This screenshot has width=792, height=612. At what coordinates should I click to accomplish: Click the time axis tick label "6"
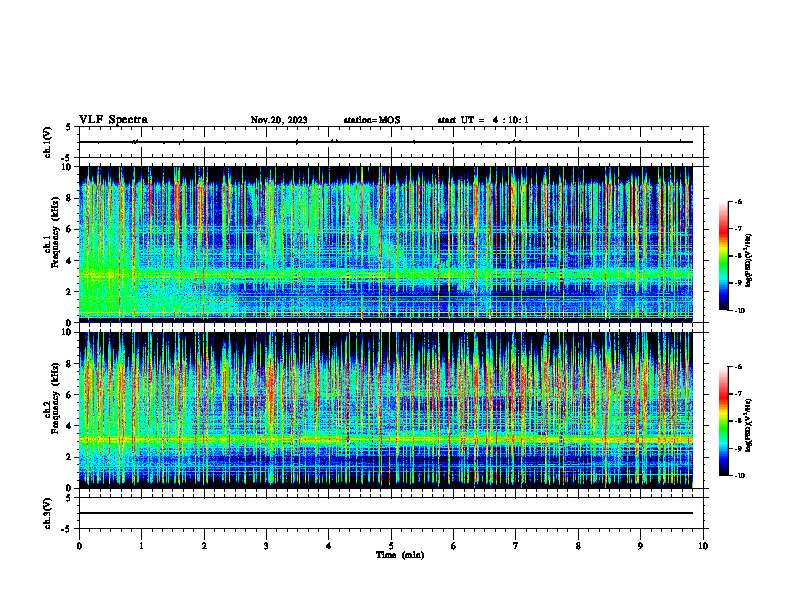click(x=454, y=546)
